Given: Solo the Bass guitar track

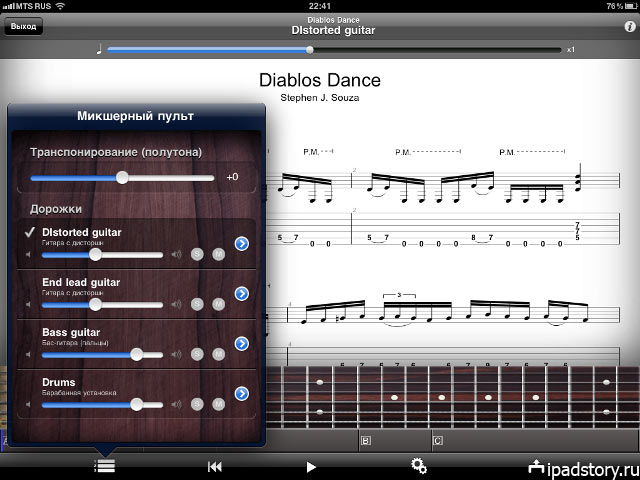Looking at the screenshot, I should tap(197, 354).
